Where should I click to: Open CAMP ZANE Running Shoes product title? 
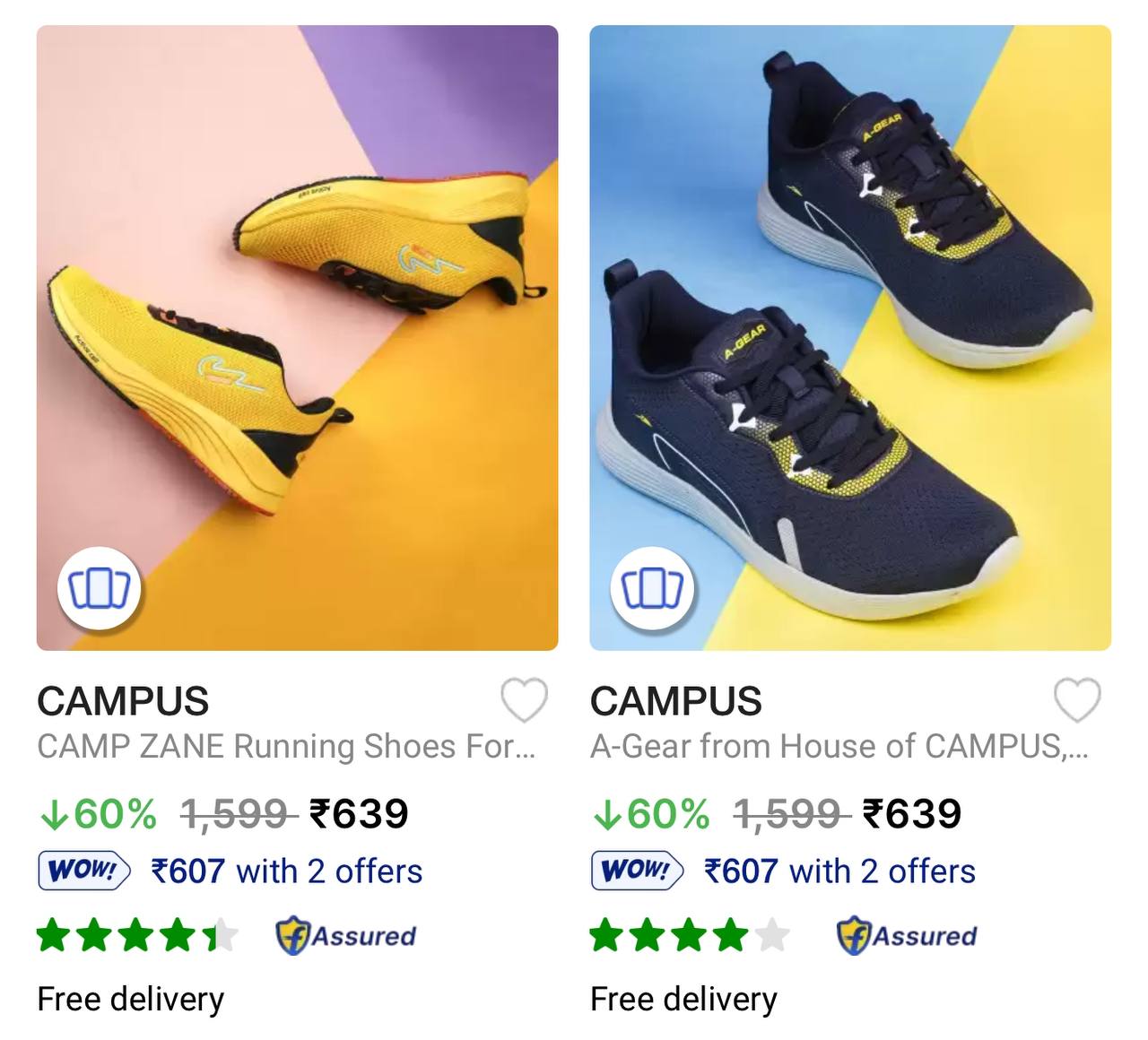pyautogui.click(x=285, y=746)
